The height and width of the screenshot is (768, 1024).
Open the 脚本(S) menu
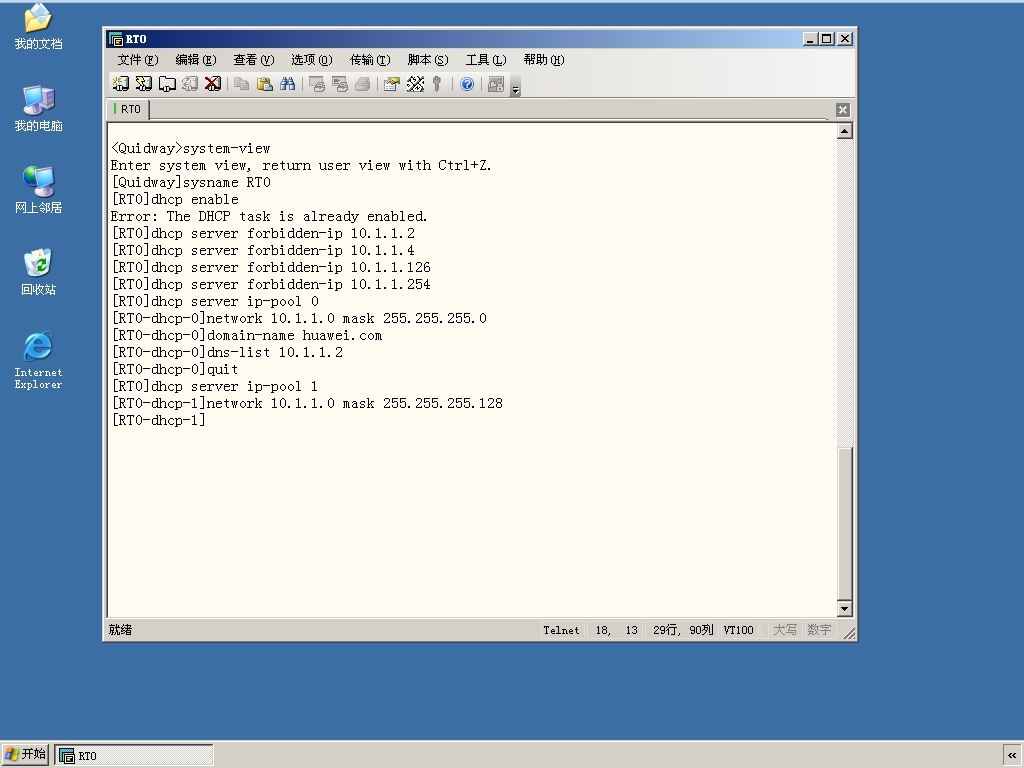coord(428,60)
